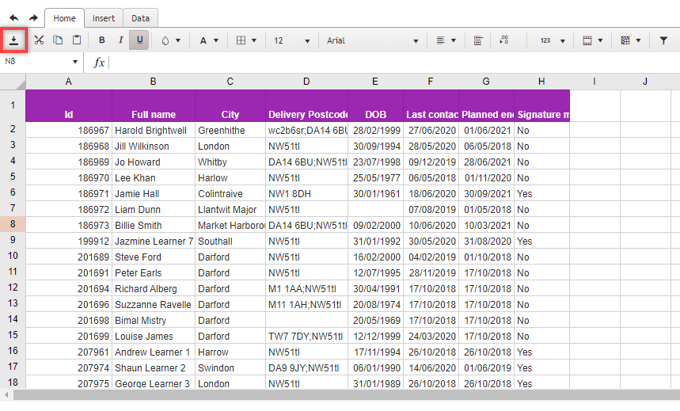Redo the last action
Viewport: 680px width, 411px height.
(x=33, y=18)
